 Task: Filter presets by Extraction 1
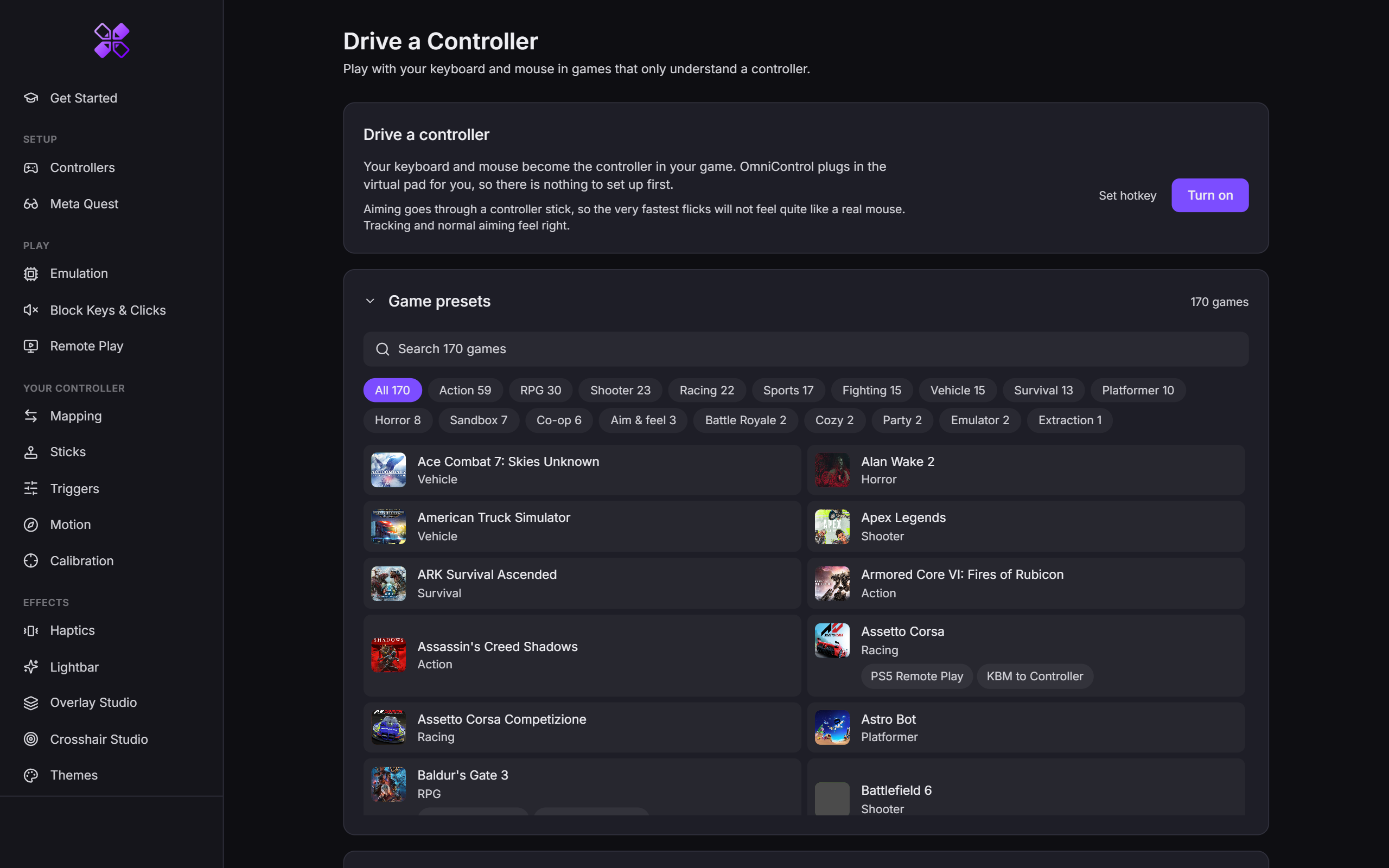1070,420
